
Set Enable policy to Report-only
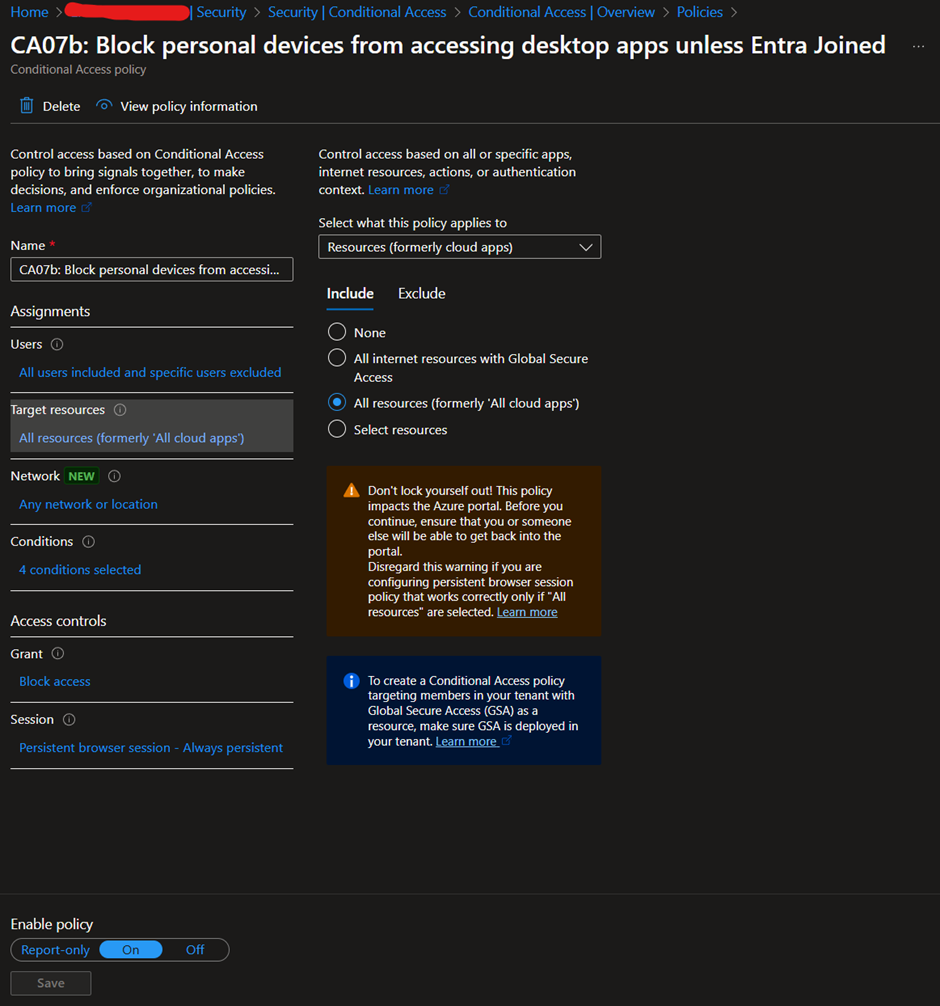55,950
